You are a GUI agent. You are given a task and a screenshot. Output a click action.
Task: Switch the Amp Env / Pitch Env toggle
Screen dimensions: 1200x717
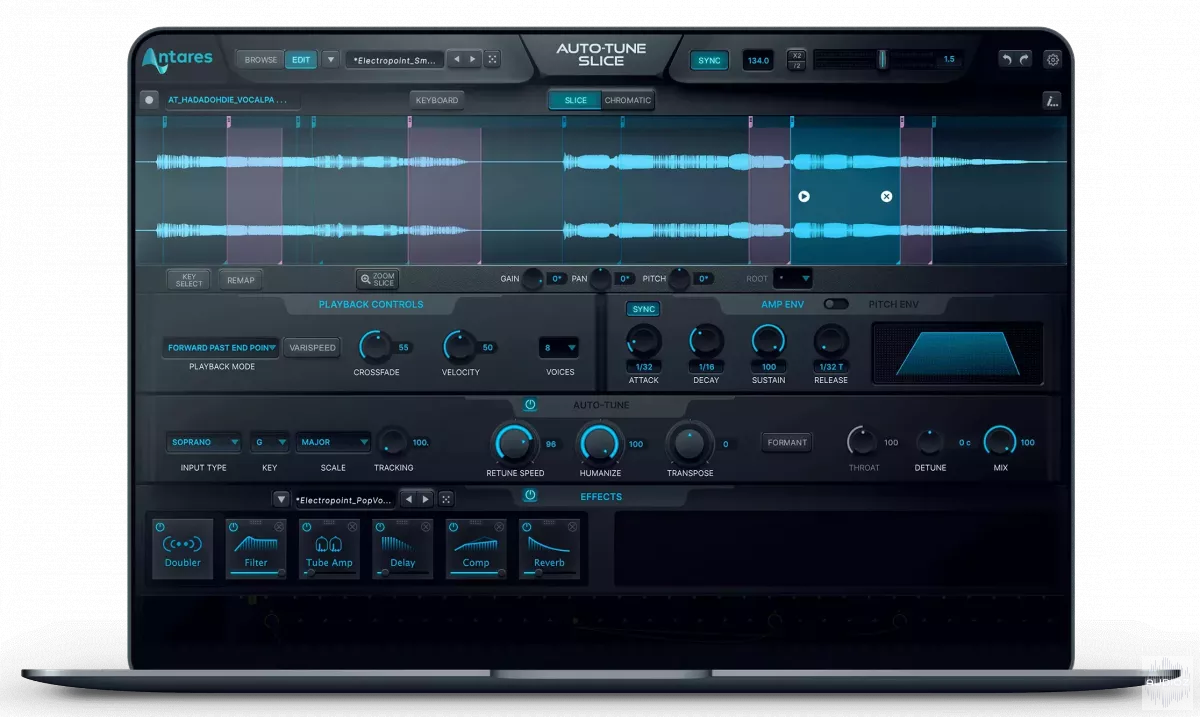pyautogui.click(x=836, y=304)
